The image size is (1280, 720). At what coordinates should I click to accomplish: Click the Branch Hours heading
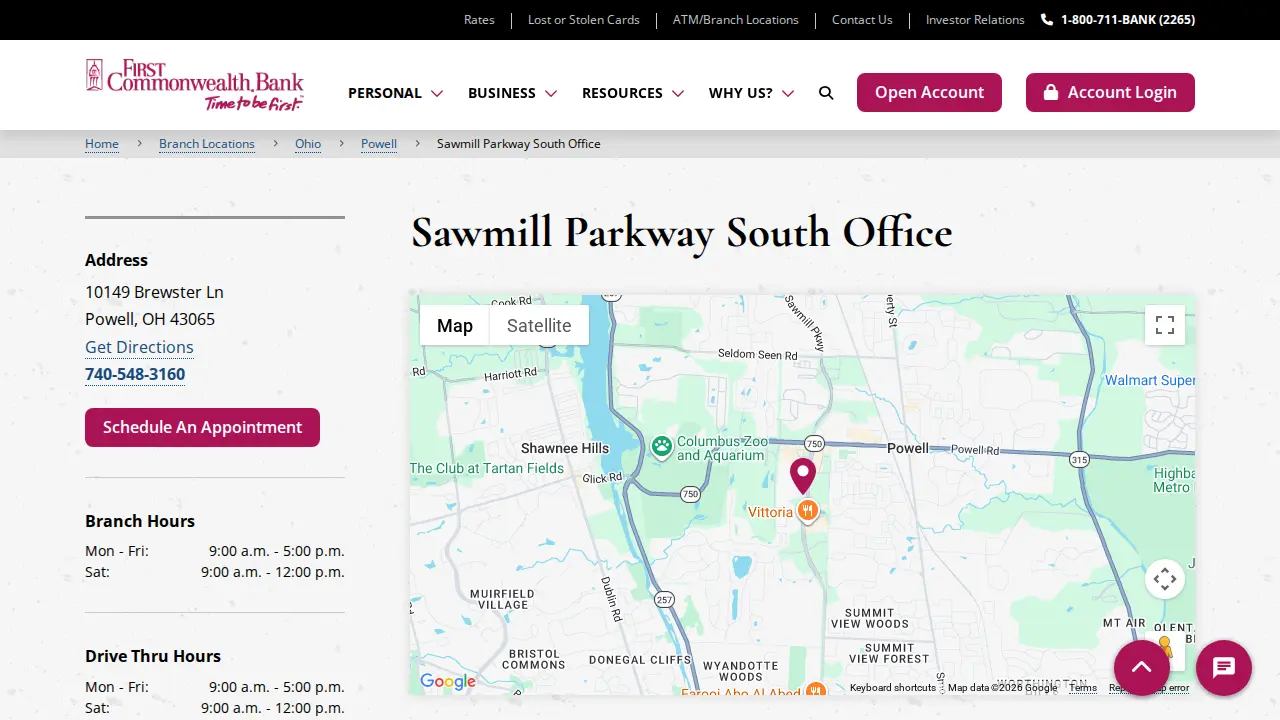pyautogui.click(x=140, y=521)
